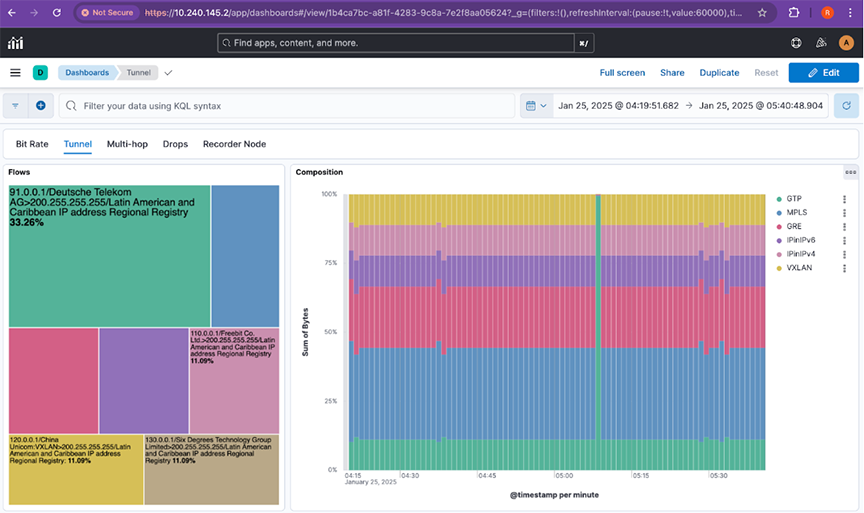Open Composition panel options ellipsis

pyautogui.click(x=850, y=172)
